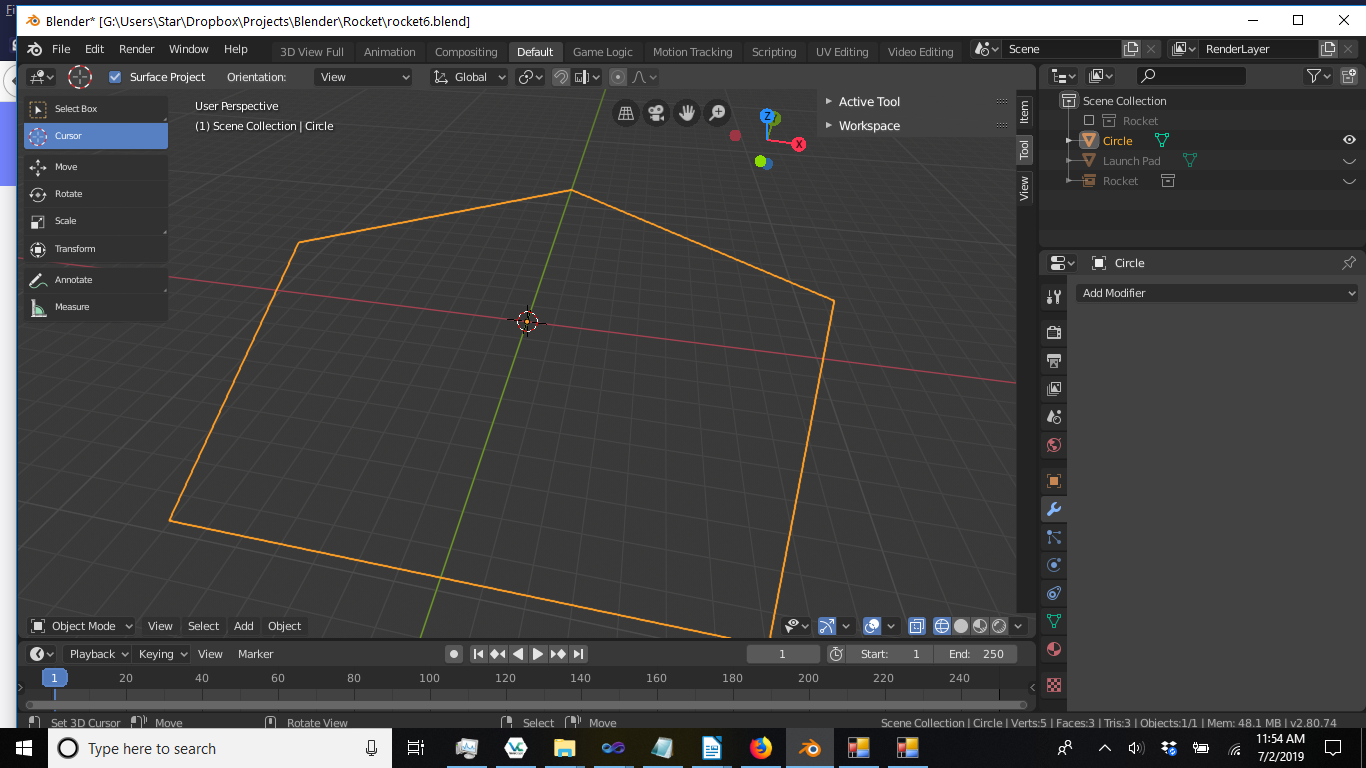Open the Add Modifier dropdown
The image size is (1366, 768).
(x=1217, y=293)
